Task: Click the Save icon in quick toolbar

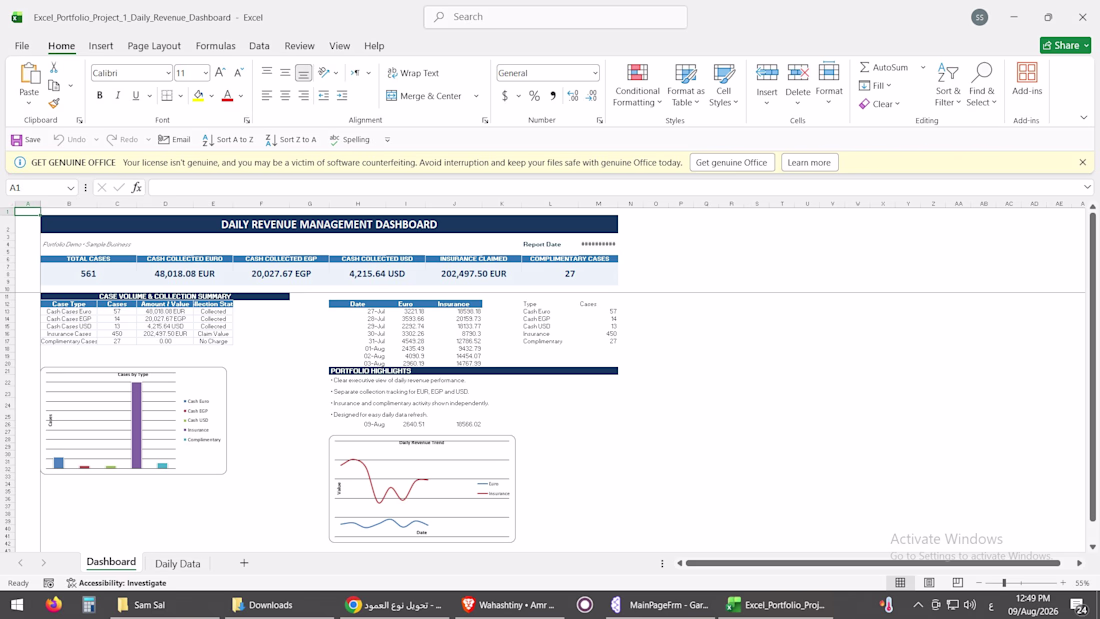Action: (16, 140)
